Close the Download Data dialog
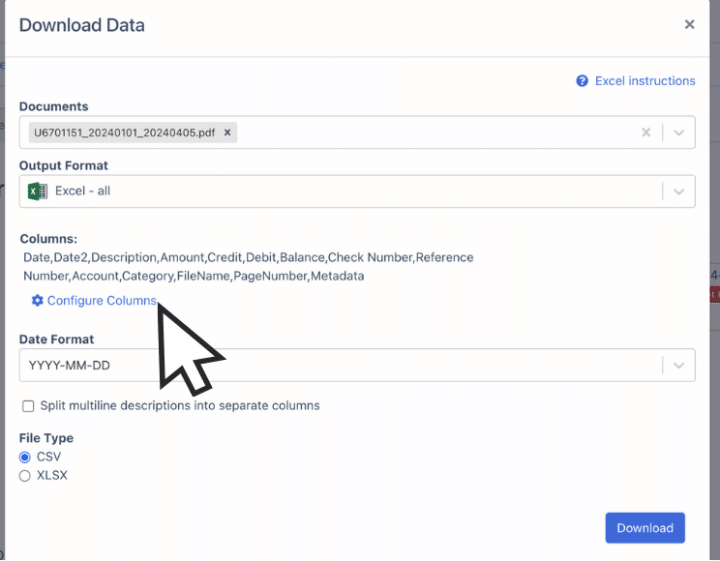This screenshot has height=561, width=720. tap(689, 25)
